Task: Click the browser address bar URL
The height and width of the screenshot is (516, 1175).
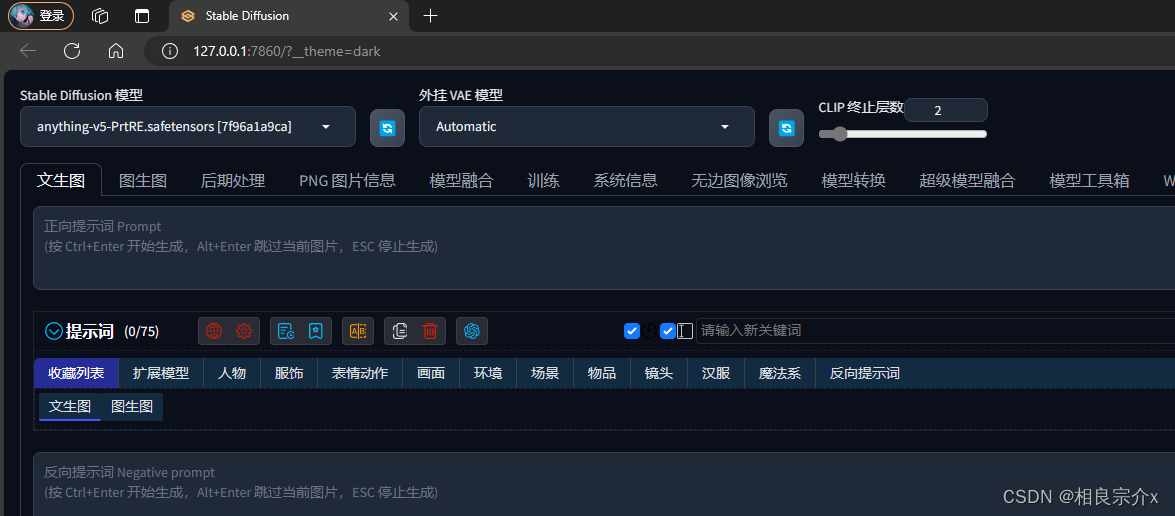Action: (287, 52)
